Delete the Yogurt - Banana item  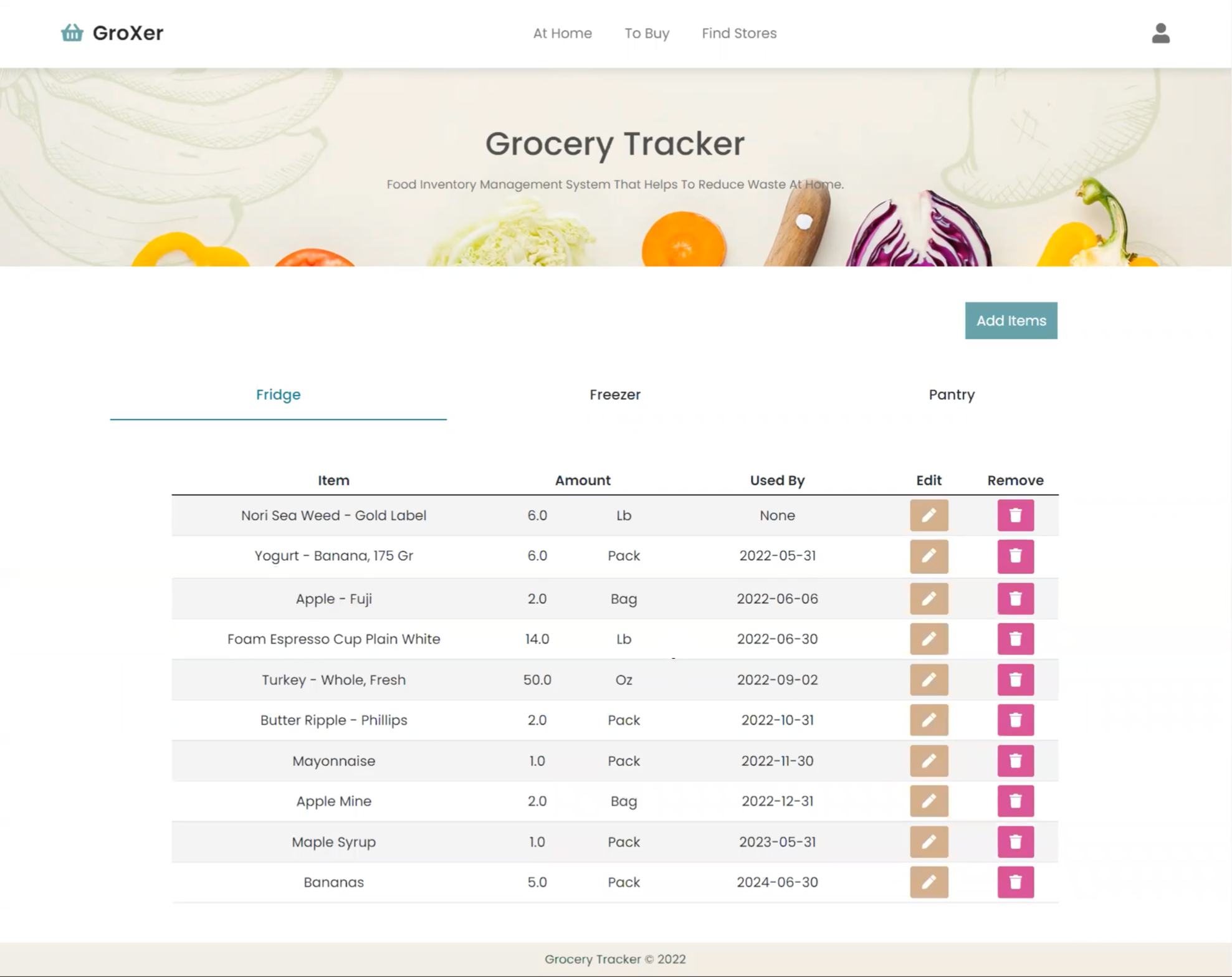coord(1015,556)
